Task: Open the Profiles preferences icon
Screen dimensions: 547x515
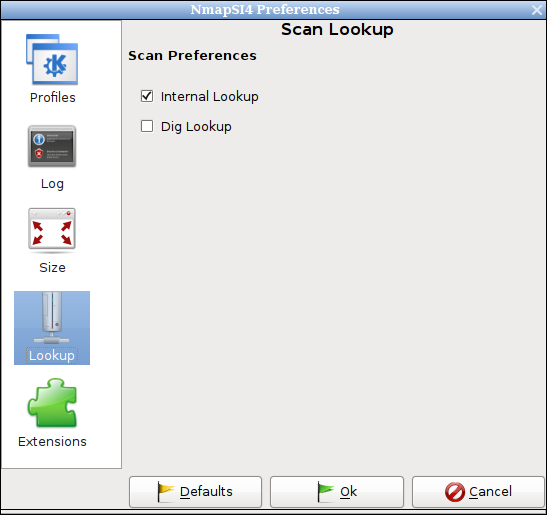Action: tap(52, 59)
